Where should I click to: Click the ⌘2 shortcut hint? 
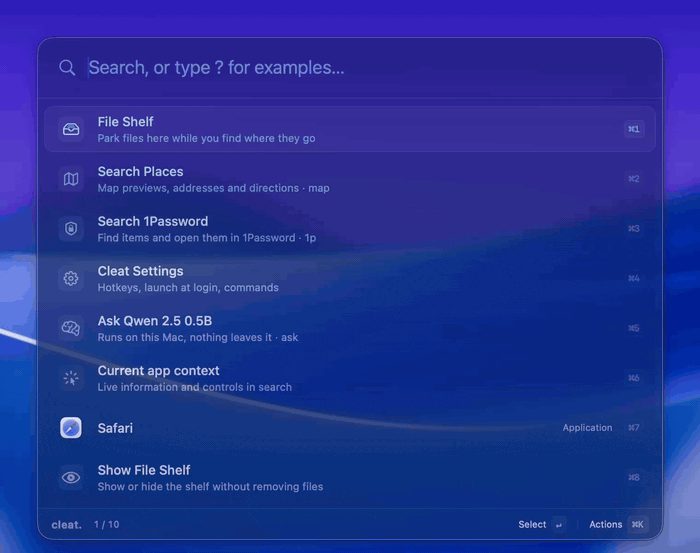634,179
